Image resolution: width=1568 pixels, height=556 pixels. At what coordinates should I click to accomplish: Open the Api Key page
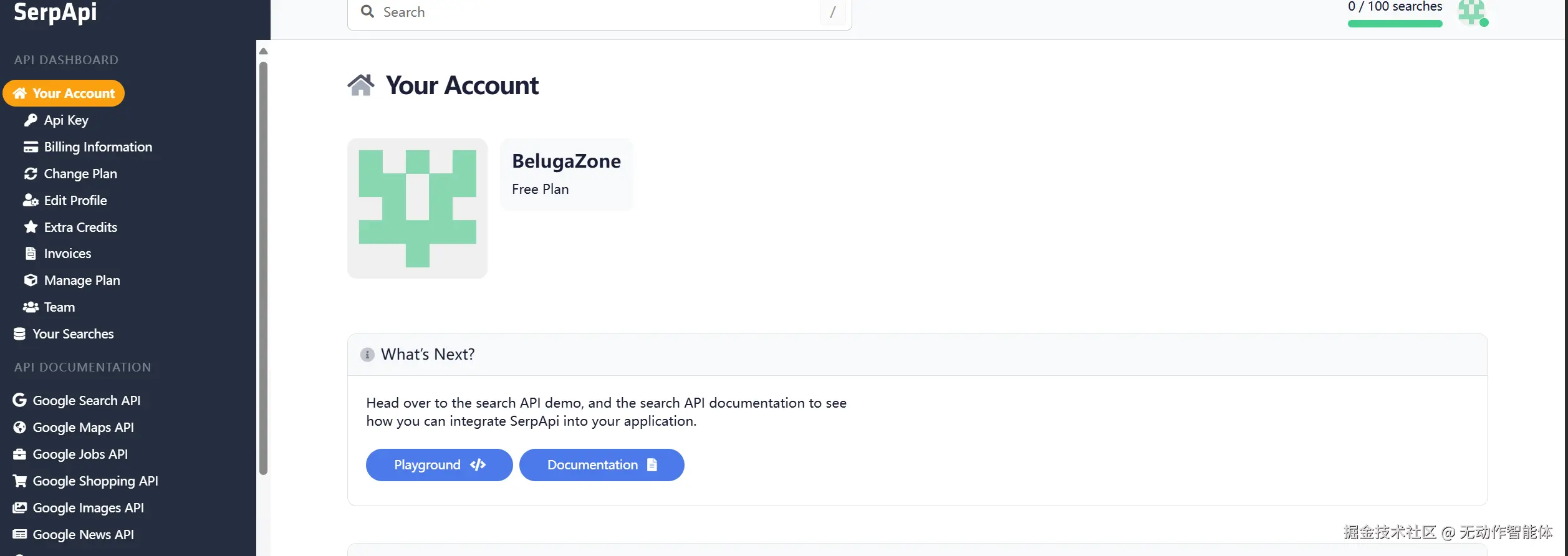click(x=66, y=120)
